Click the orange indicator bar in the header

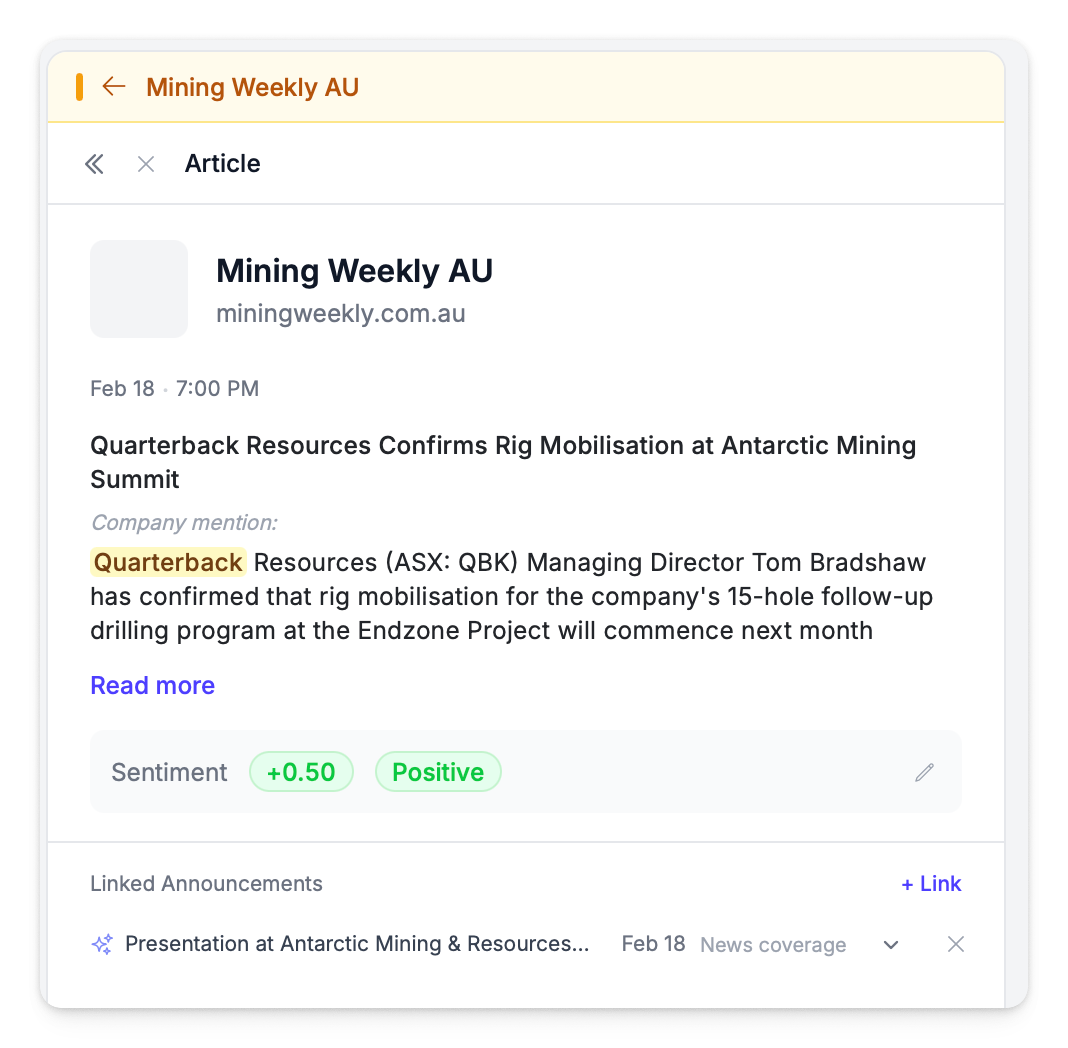point(80,87)
